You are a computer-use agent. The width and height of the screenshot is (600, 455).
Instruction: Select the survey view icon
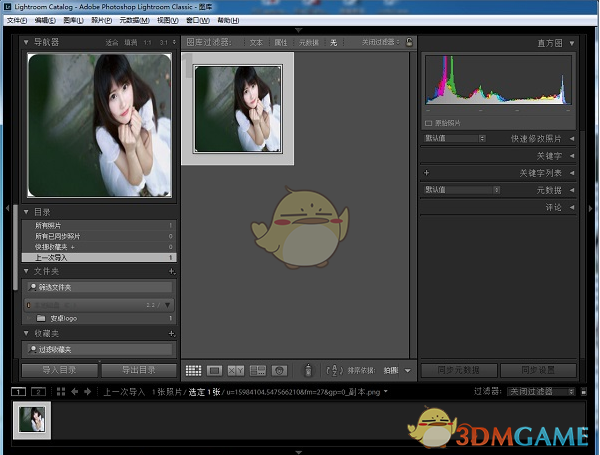click(x=258, y=371)
